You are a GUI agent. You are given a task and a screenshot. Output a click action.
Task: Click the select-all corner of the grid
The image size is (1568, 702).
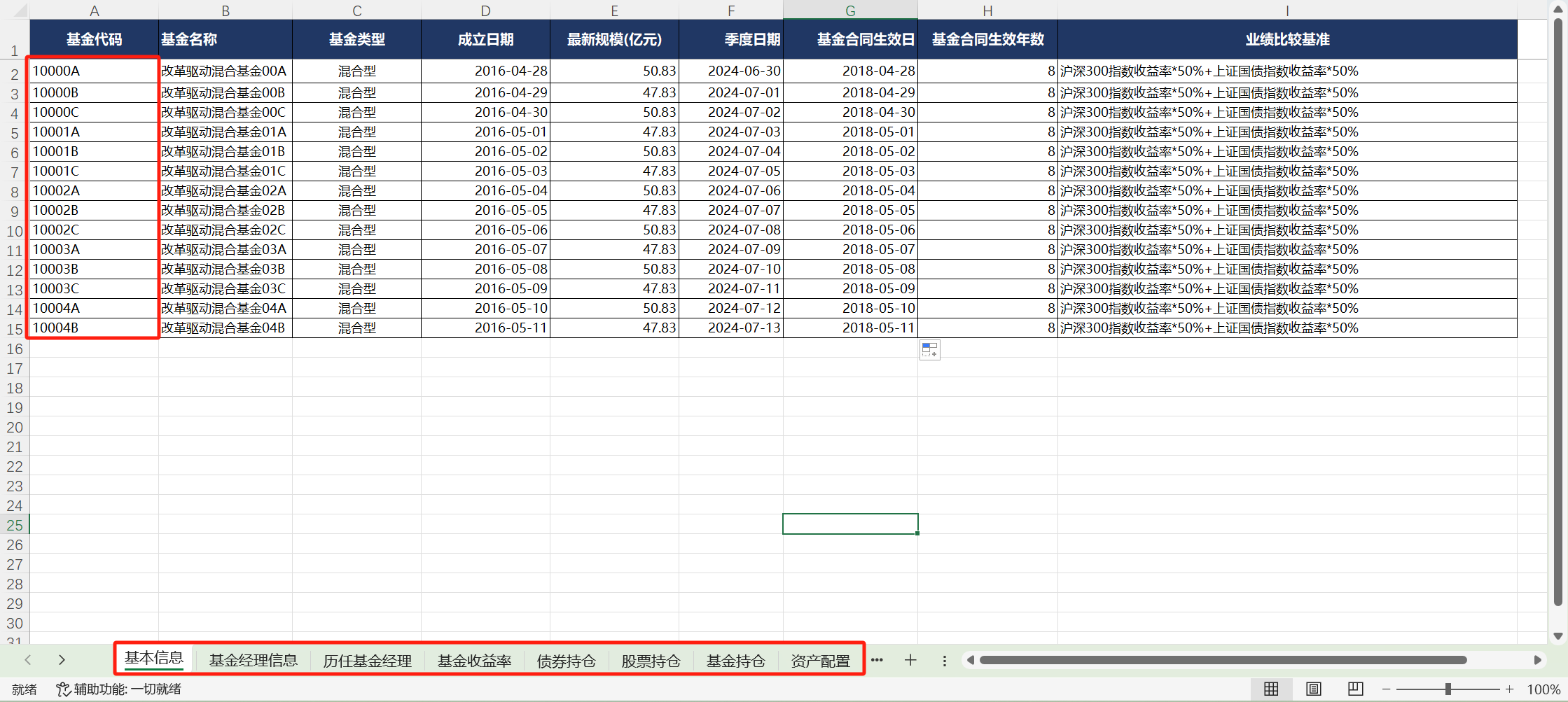tap(15, 10)
